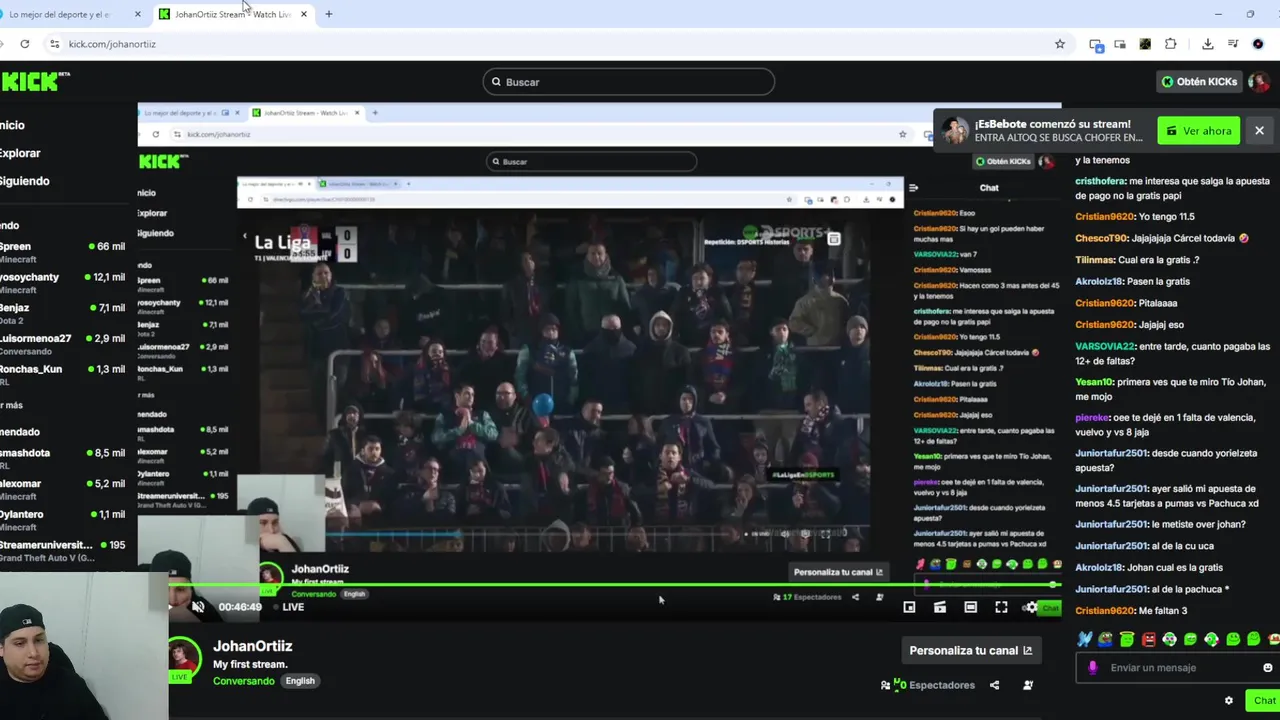This screenshot has height=720, width=1280.
Task: Click the clip icon in player controls
Action: (x=940, y=607)
